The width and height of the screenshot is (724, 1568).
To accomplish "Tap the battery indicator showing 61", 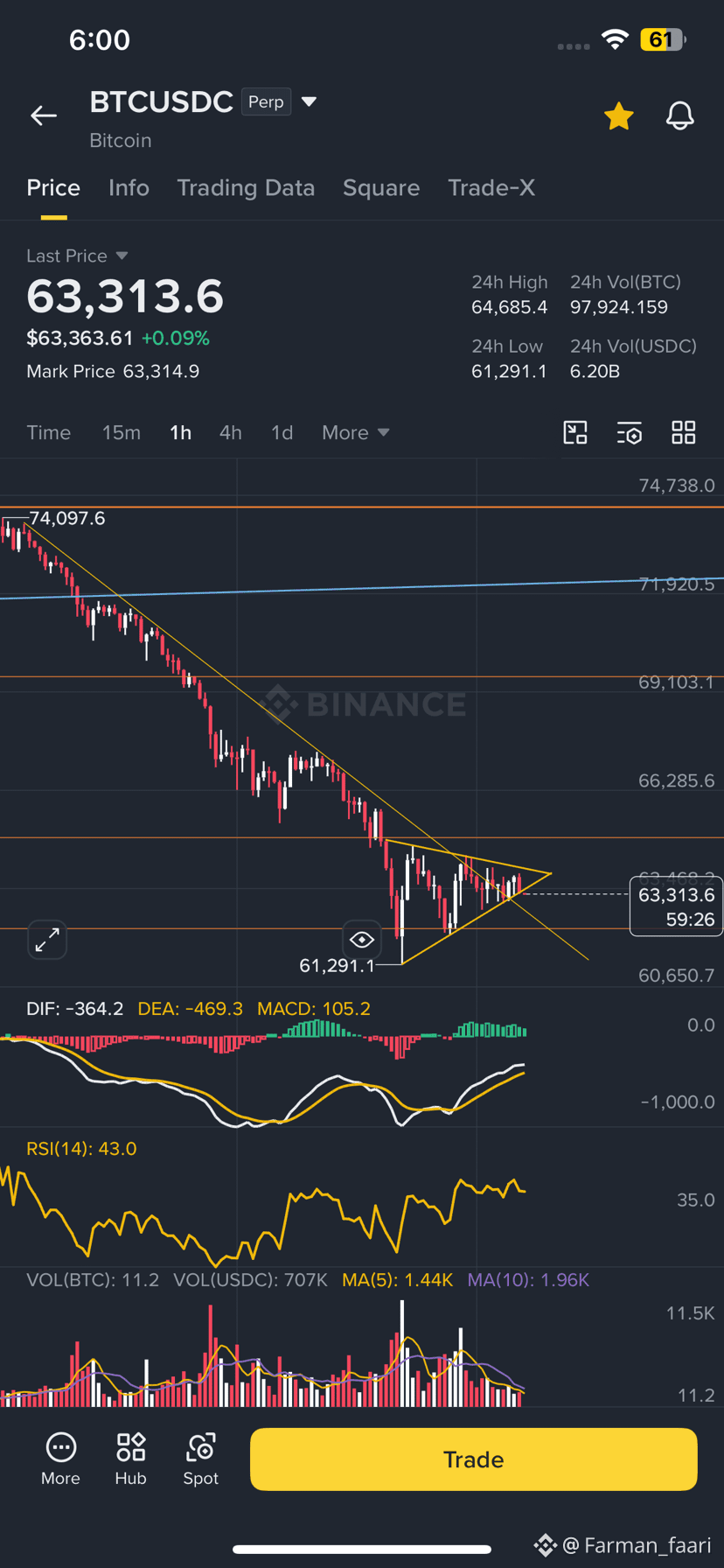I will (x=663, y=39).
